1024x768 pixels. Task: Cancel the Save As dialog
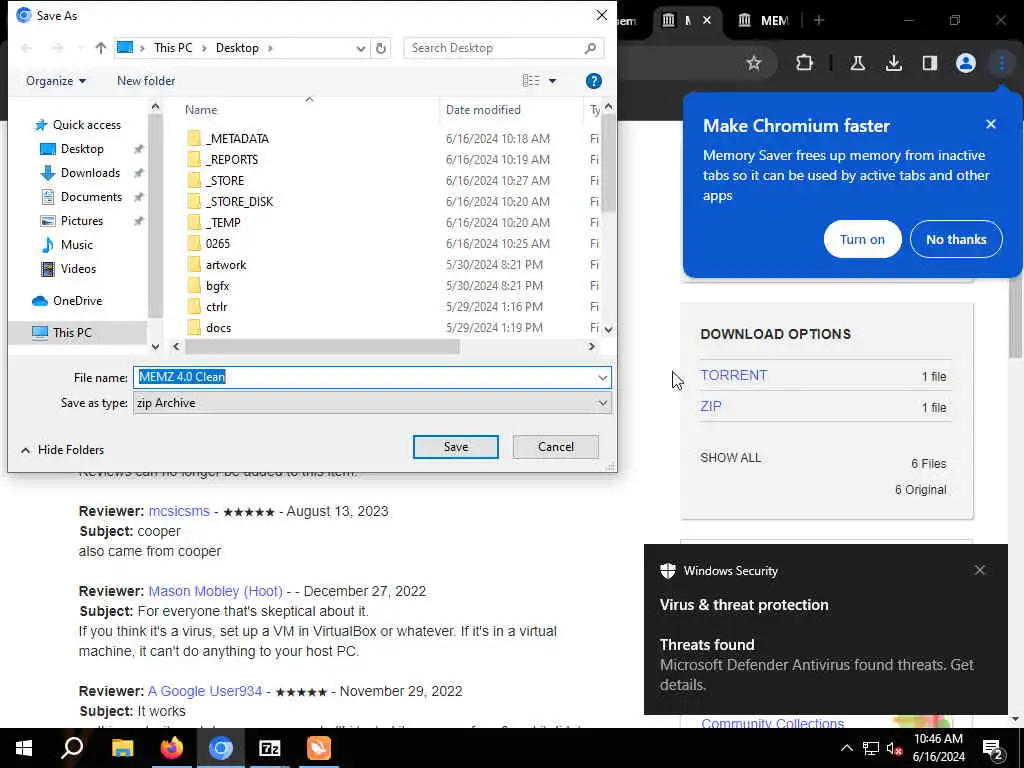pyautogui.click(x=556, y=447)
